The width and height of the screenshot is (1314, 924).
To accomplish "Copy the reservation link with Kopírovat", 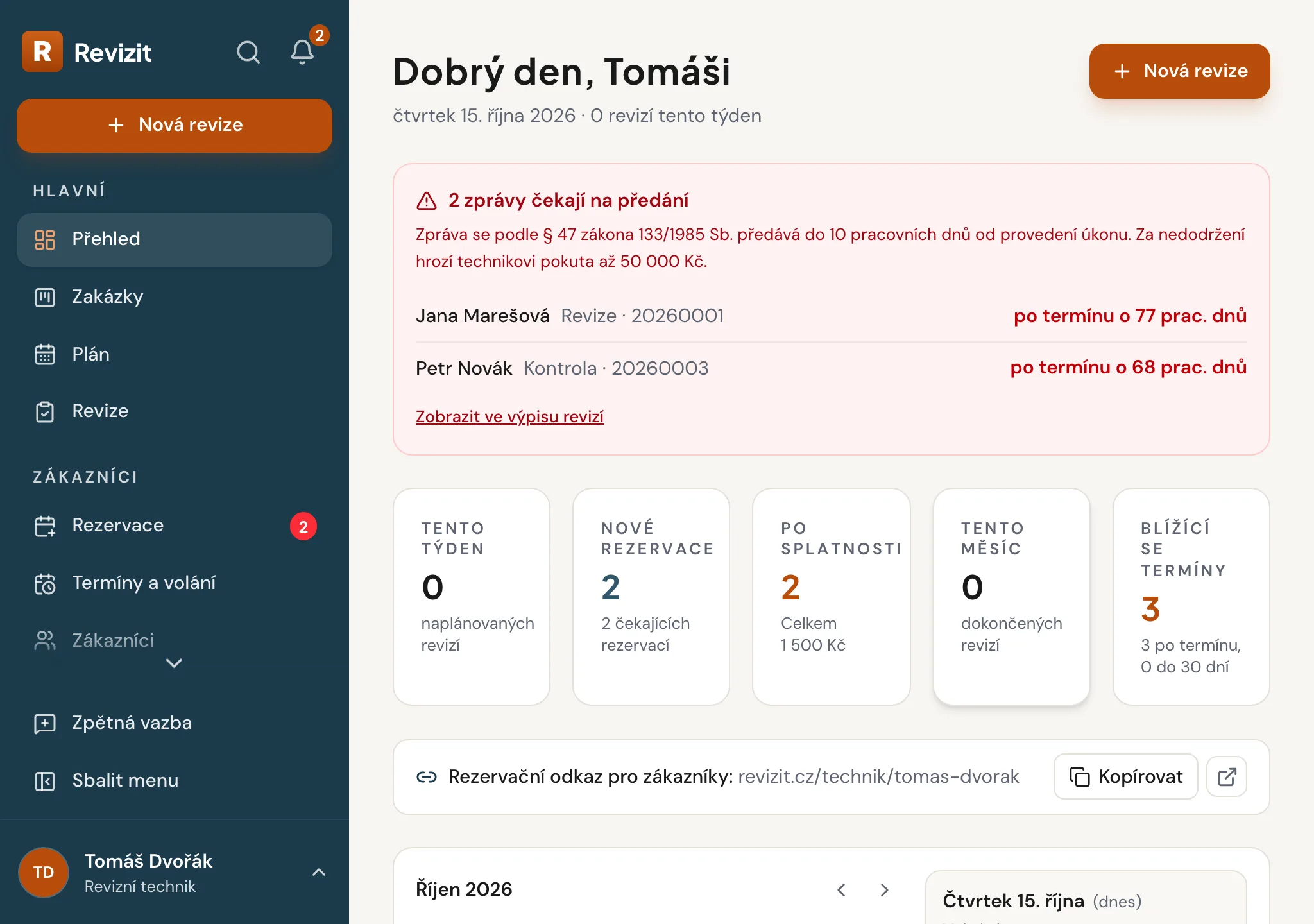I will point(1125,776).
